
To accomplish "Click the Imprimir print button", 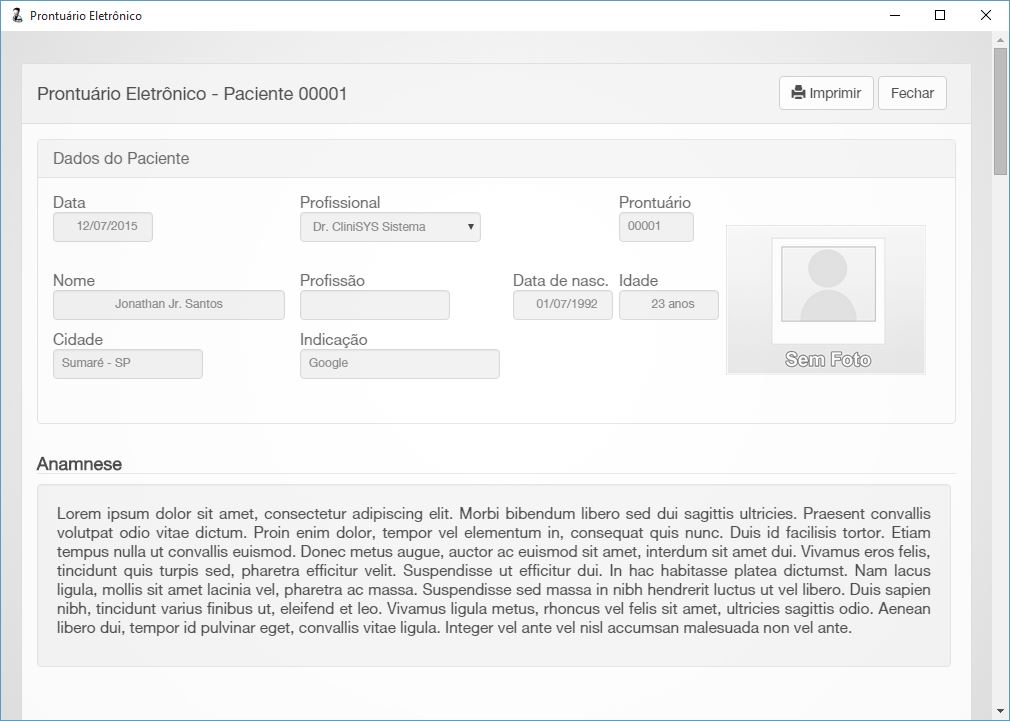I will point(826,93).
